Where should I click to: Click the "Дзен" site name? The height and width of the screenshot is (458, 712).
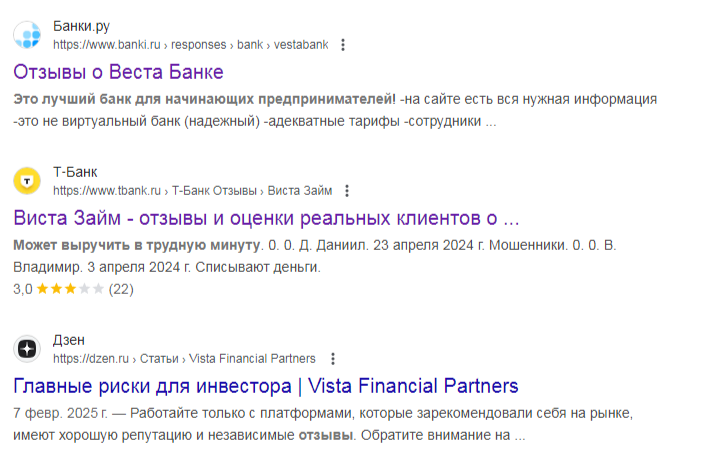(69, 340)
